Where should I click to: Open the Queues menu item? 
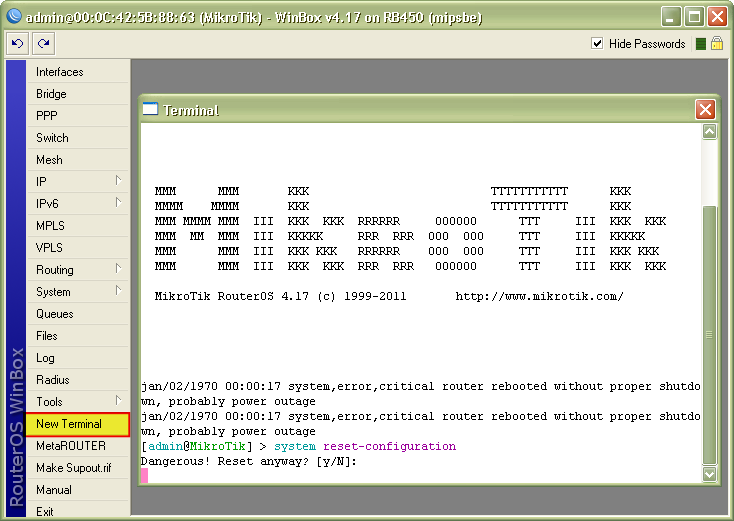[x=78, y=314]
